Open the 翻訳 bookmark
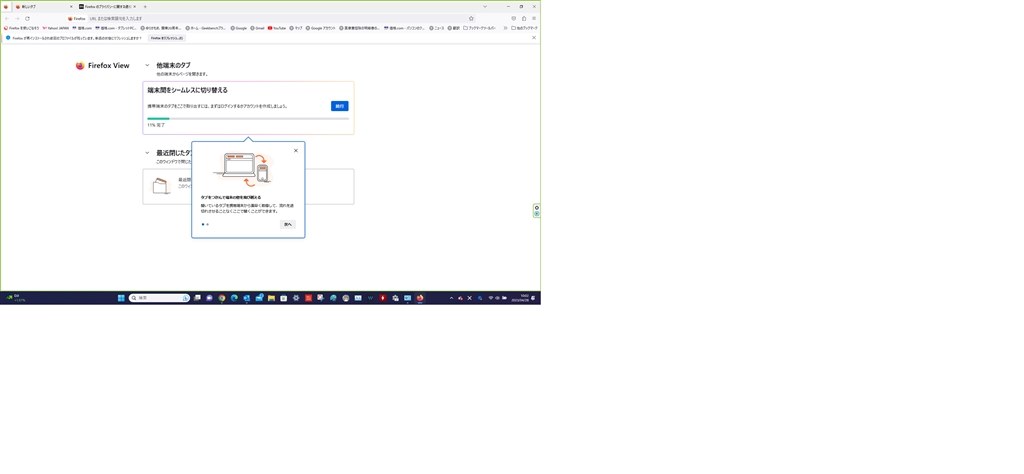1024x474 pixels. [x=454, y=28]
